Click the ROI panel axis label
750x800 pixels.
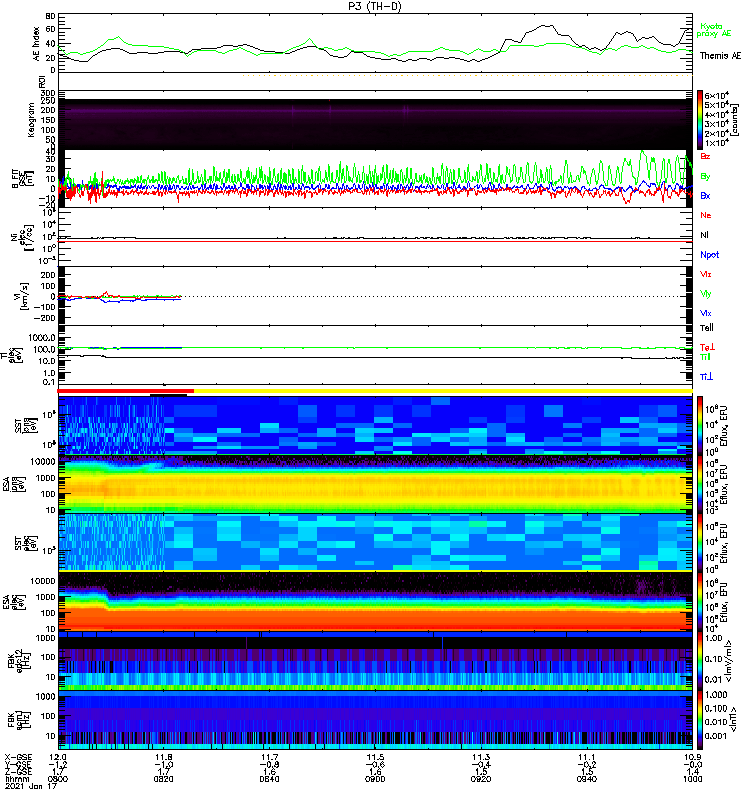pos(42,82)
